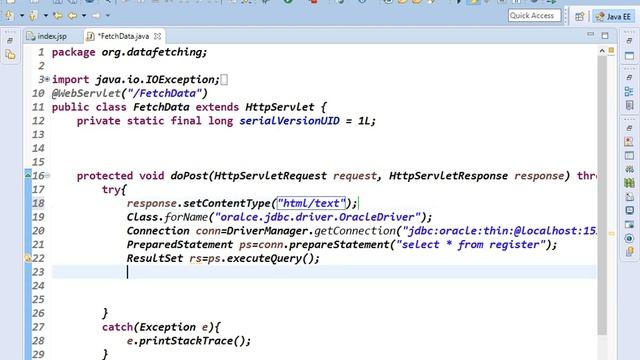Click the editor scrollbar up arrow

[x=602, y=51]
